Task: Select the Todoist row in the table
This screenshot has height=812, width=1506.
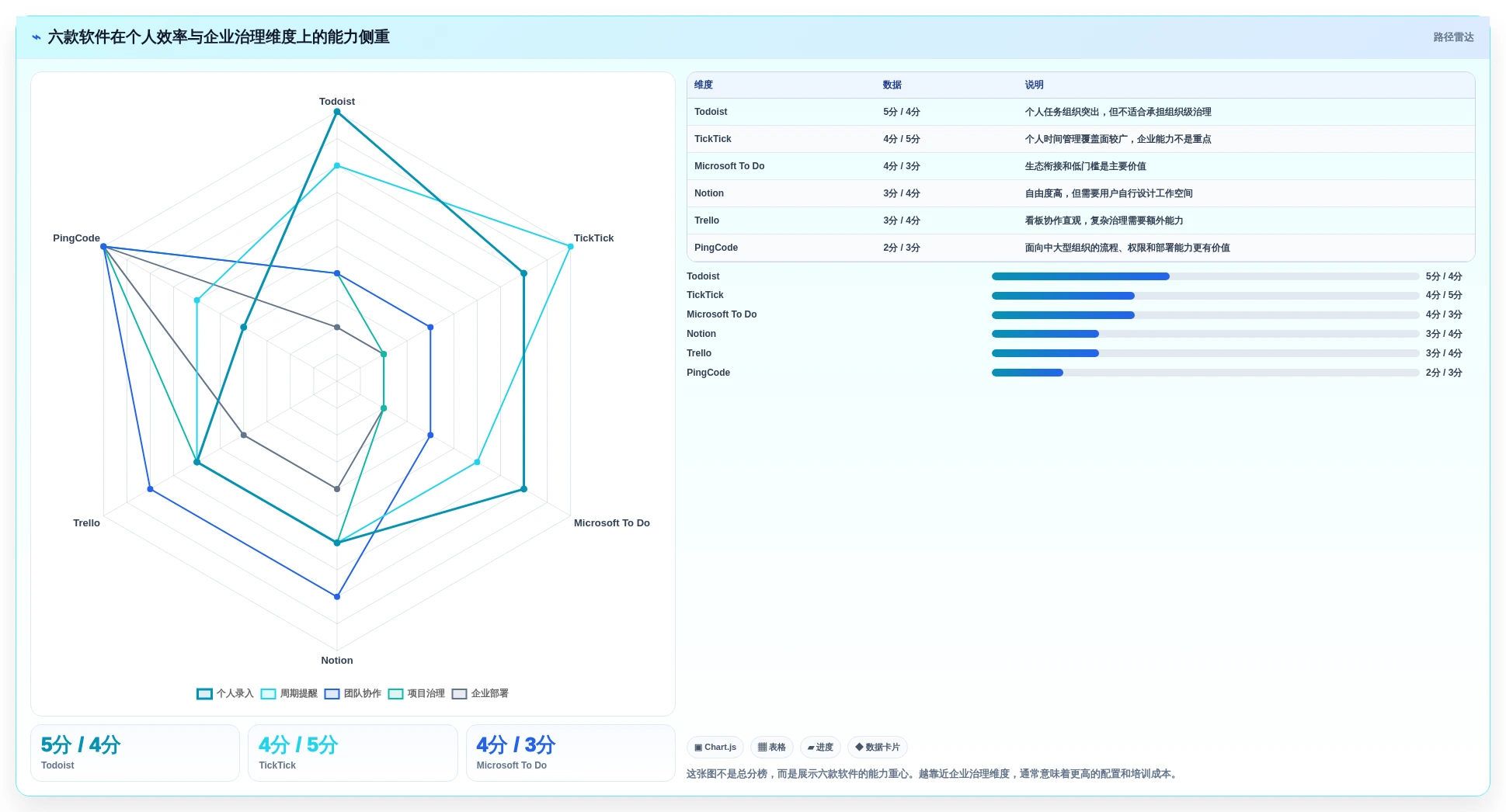Action: (1081, 112)
